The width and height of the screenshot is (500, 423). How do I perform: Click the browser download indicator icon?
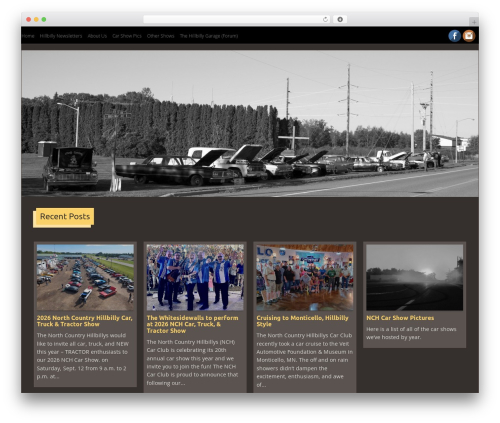click(x=340, y=19)
